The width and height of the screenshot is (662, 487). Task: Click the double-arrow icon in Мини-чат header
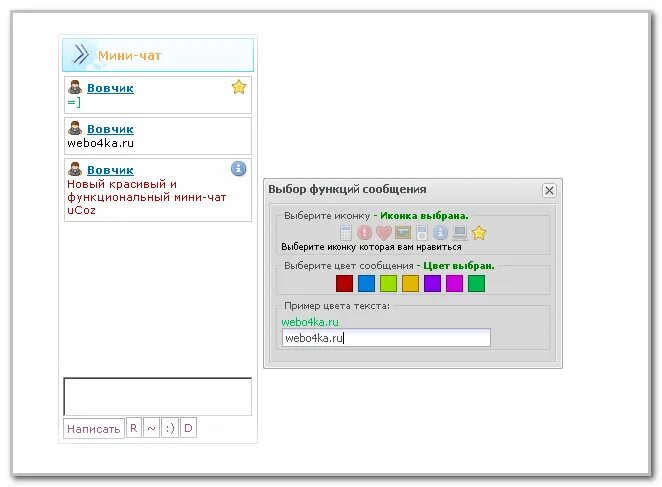[x=81, y=54]
